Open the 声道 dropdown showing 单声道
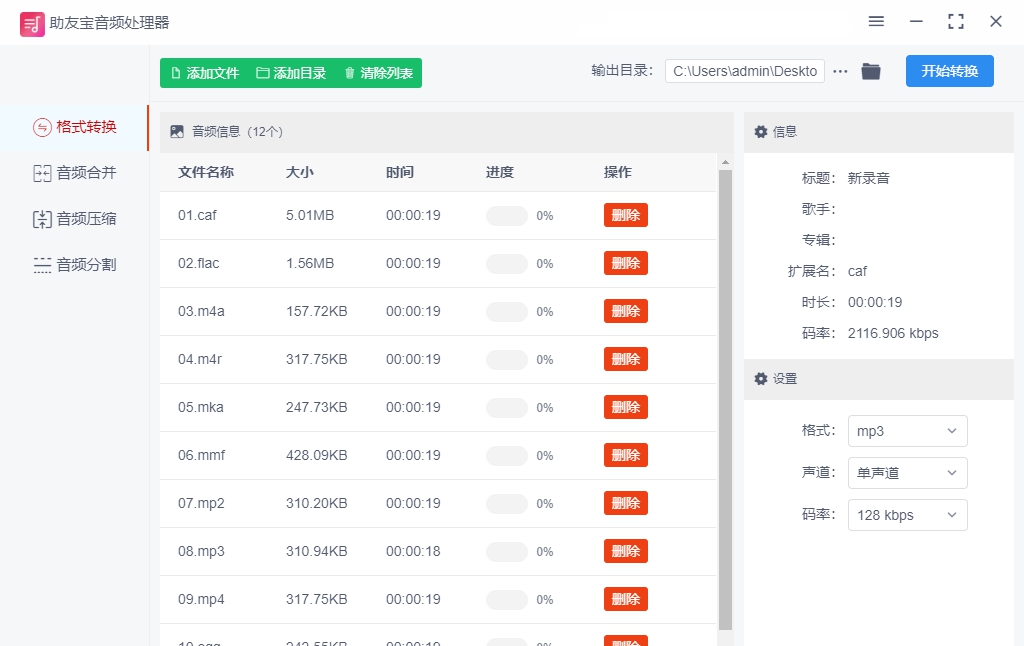The width and height of the screenshot is (1024, 646). click(907, 473)
